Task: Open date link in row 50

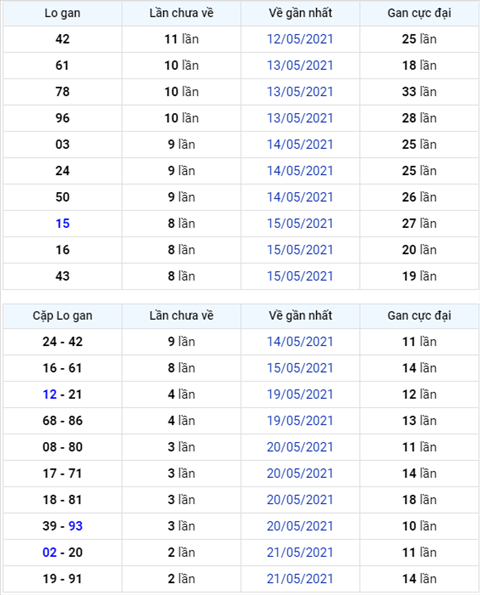Action: [x=300, y=197]
